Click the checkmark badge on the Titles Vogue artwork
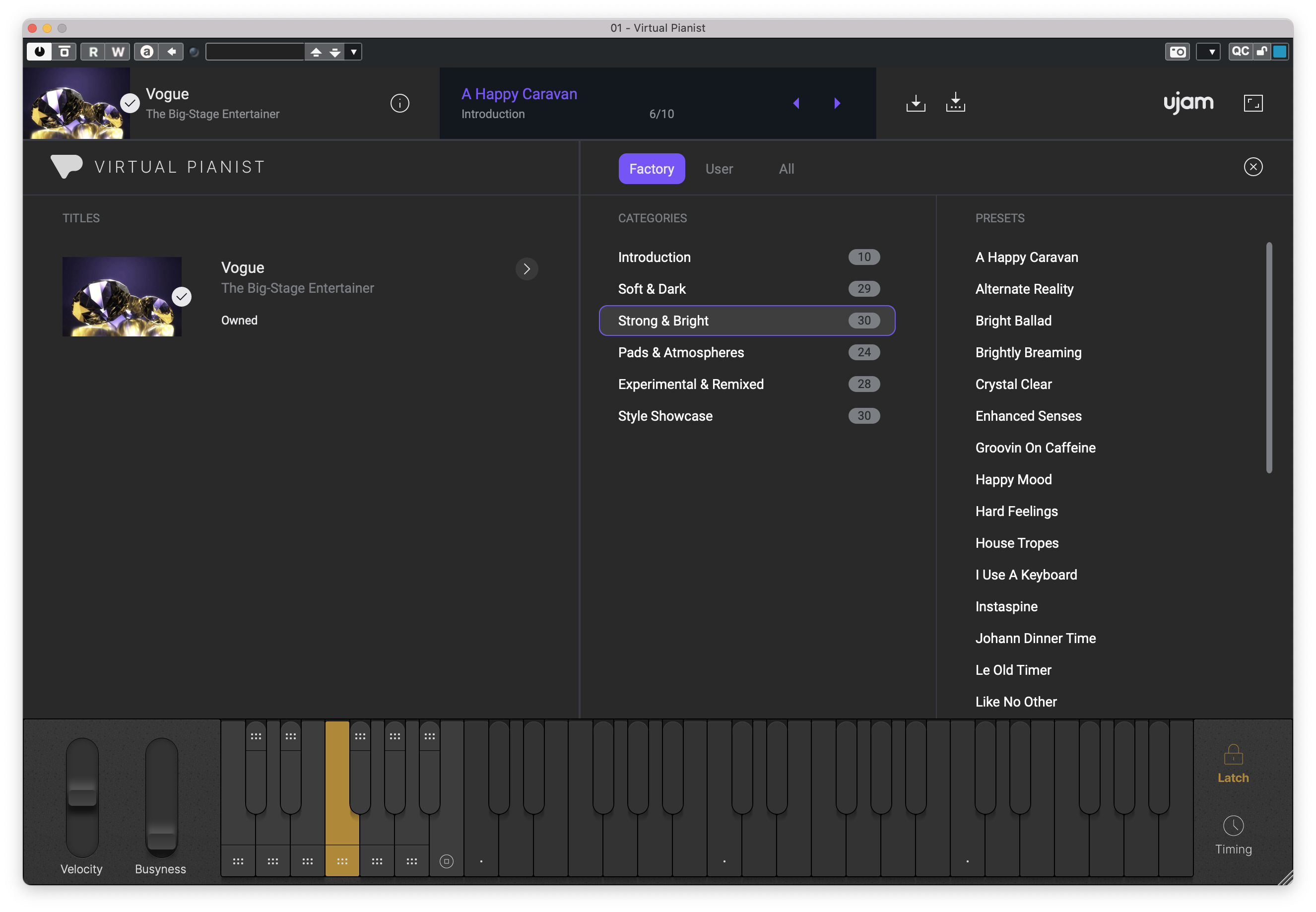The height and width of the screenshot is (912, 1316). pyautogui.click(x=182, y=297)
